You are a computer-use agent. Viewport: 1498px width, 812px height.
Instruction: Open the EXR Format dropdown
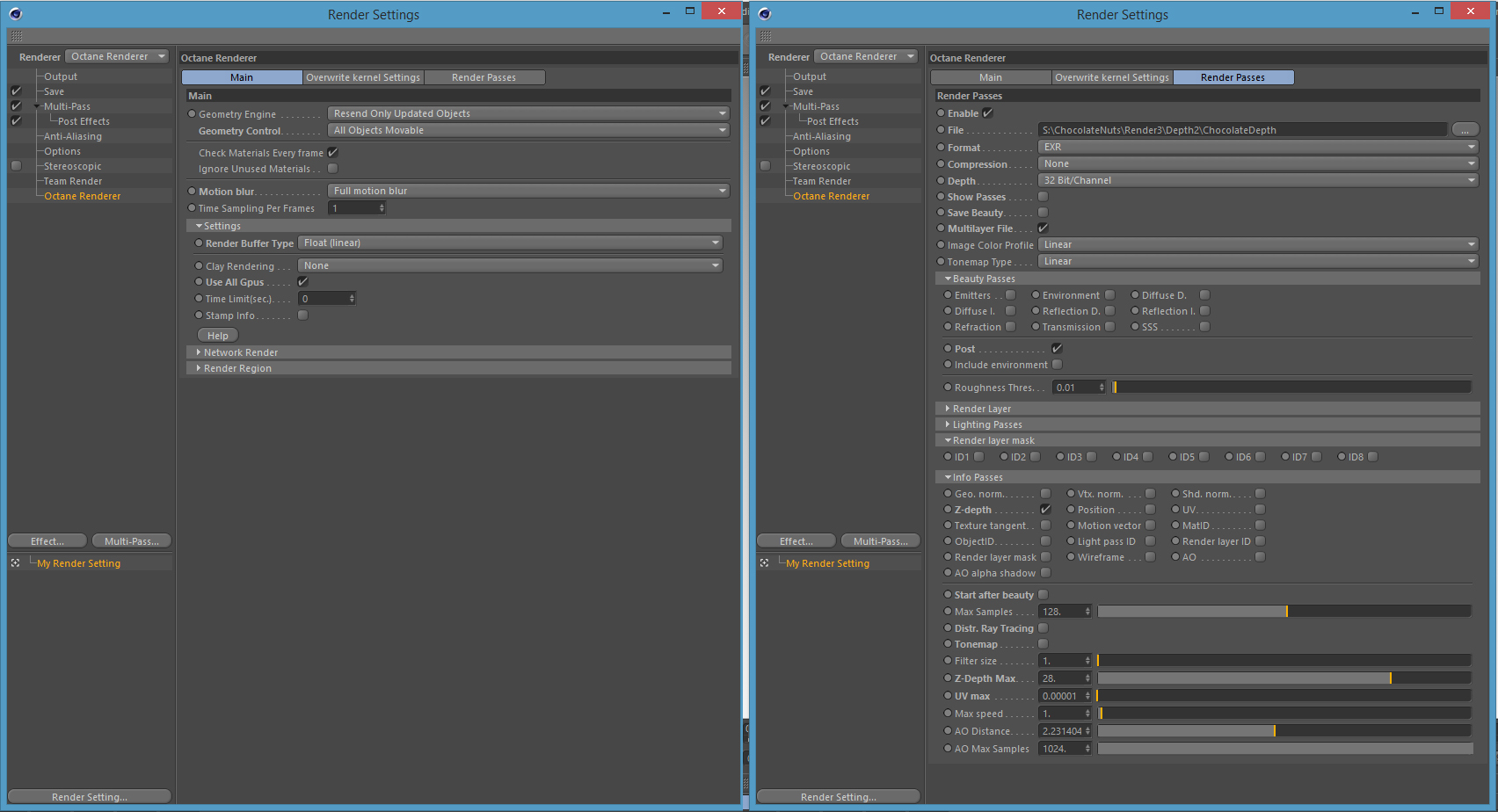pos(1258,147)
